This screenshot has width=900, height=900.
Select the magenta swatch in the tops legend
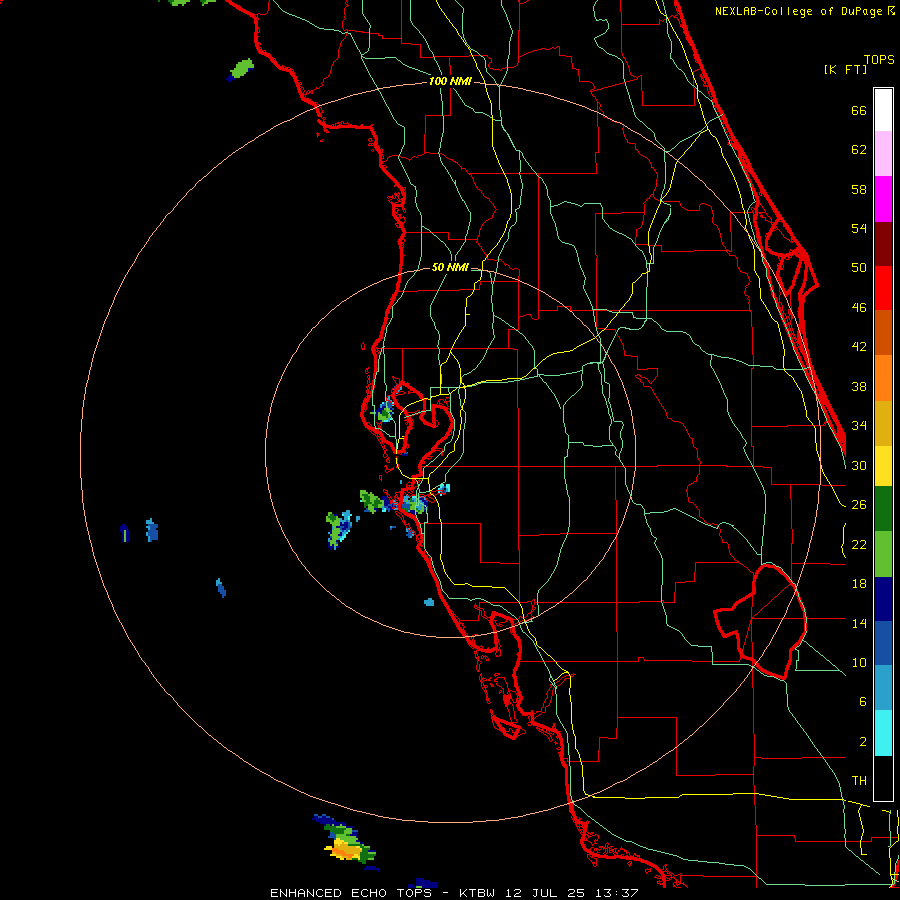(883, 199)
